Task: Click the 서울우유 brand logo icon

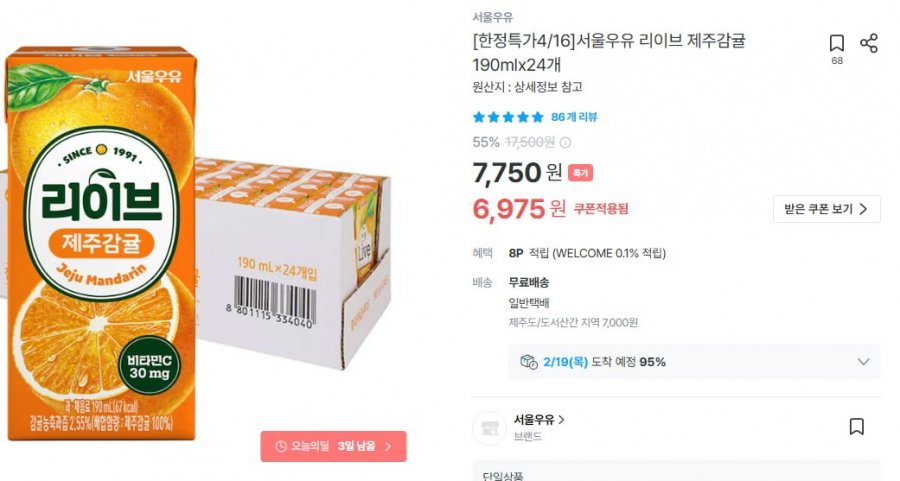Action: pos(490,427)
